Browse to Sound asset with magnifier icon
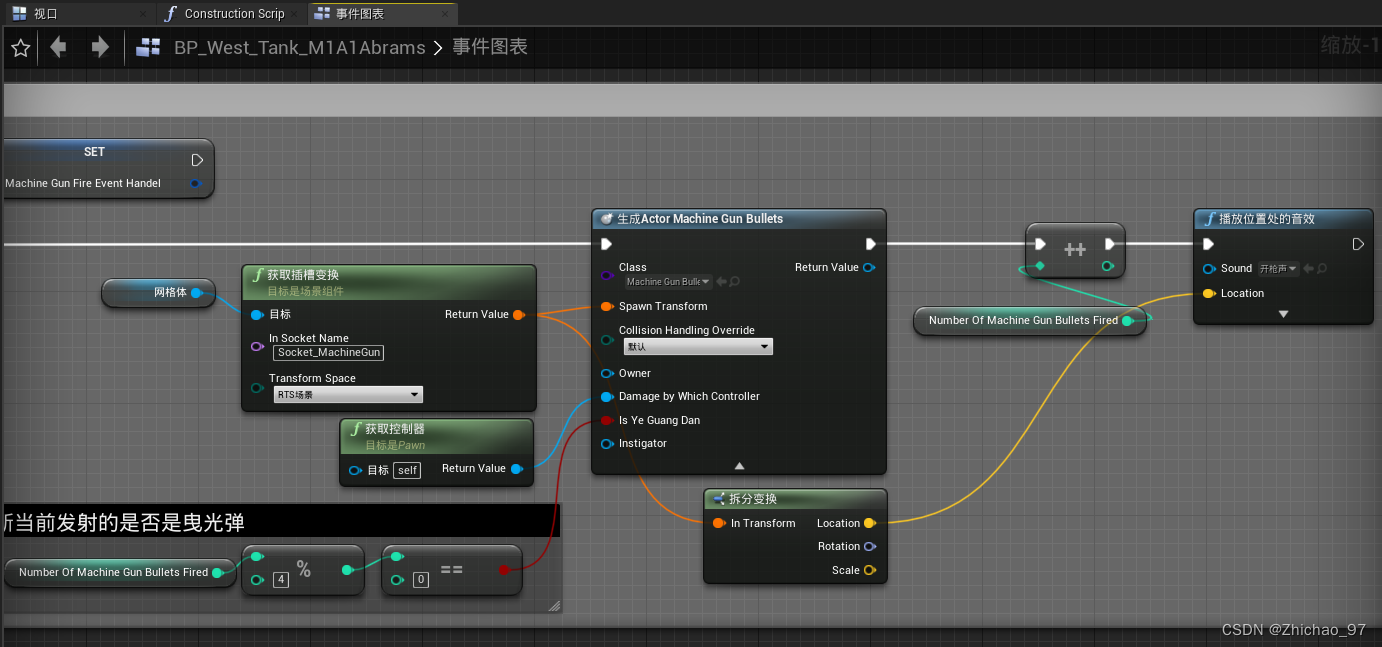Screen dimensions: 1382x647 tap(1321, 269)
